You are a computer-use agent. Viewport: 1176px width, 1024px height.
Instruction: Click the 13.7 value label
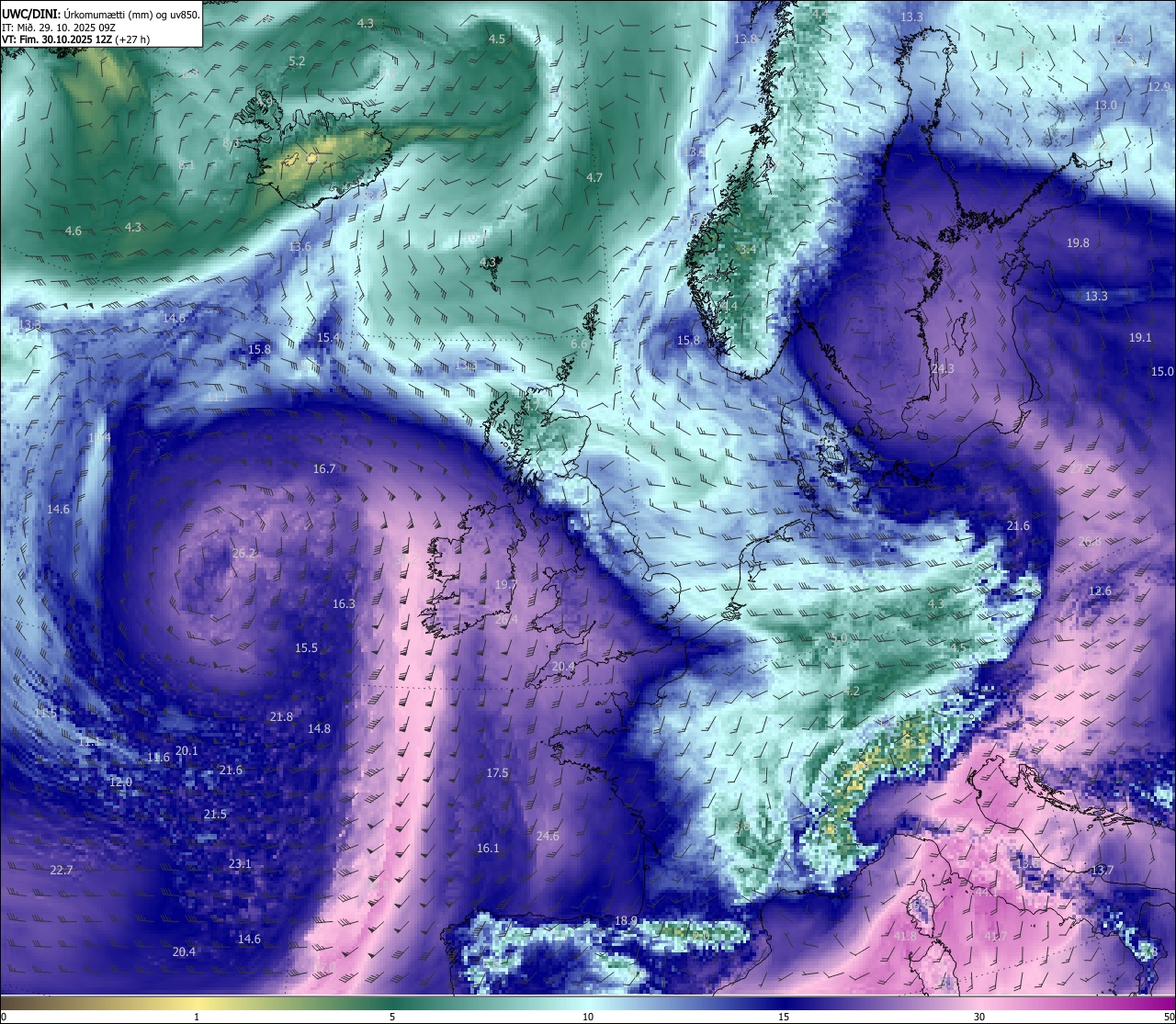click(1102, 871)
